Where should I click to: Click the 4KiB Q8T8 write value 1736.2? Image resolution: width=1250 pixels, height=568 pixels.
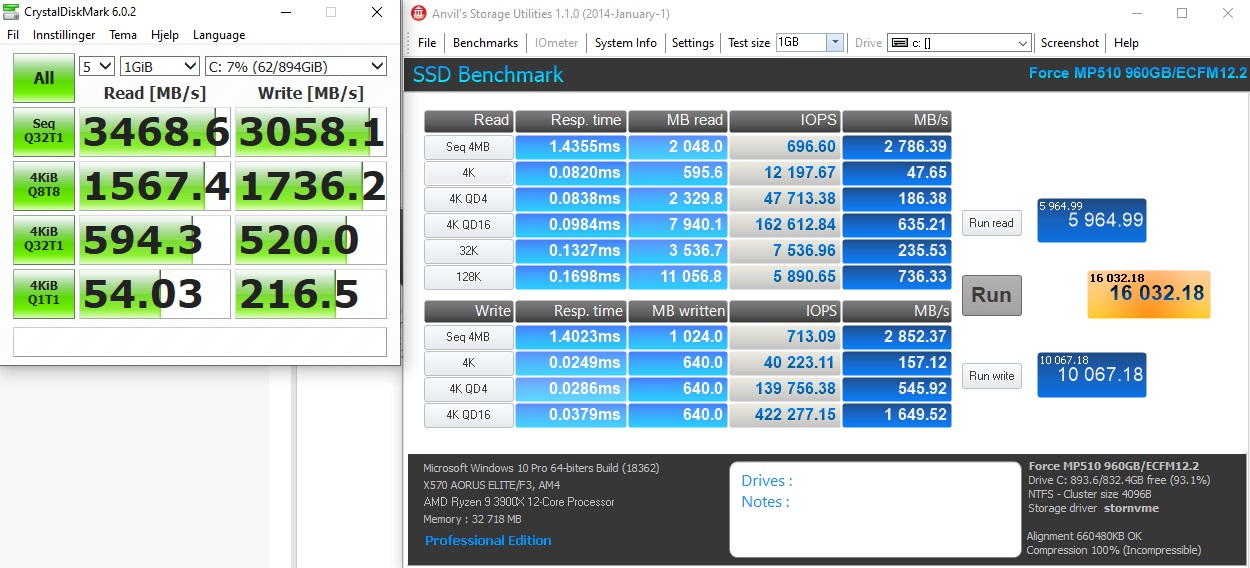311,186
